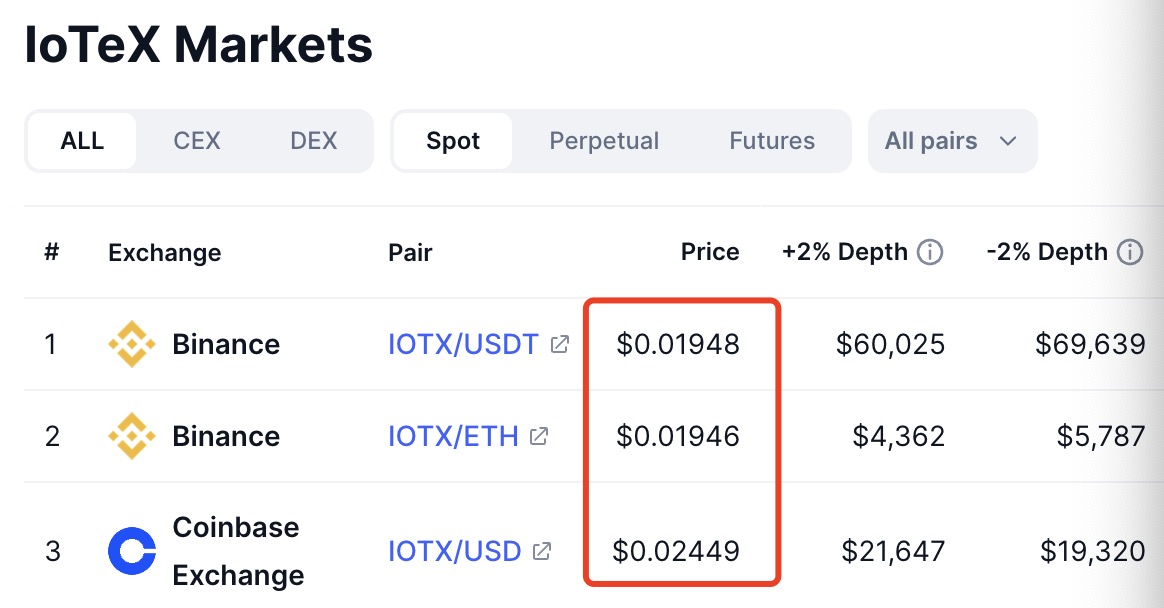Switch to the Perpetual markets tab

(x=604, y=141)
